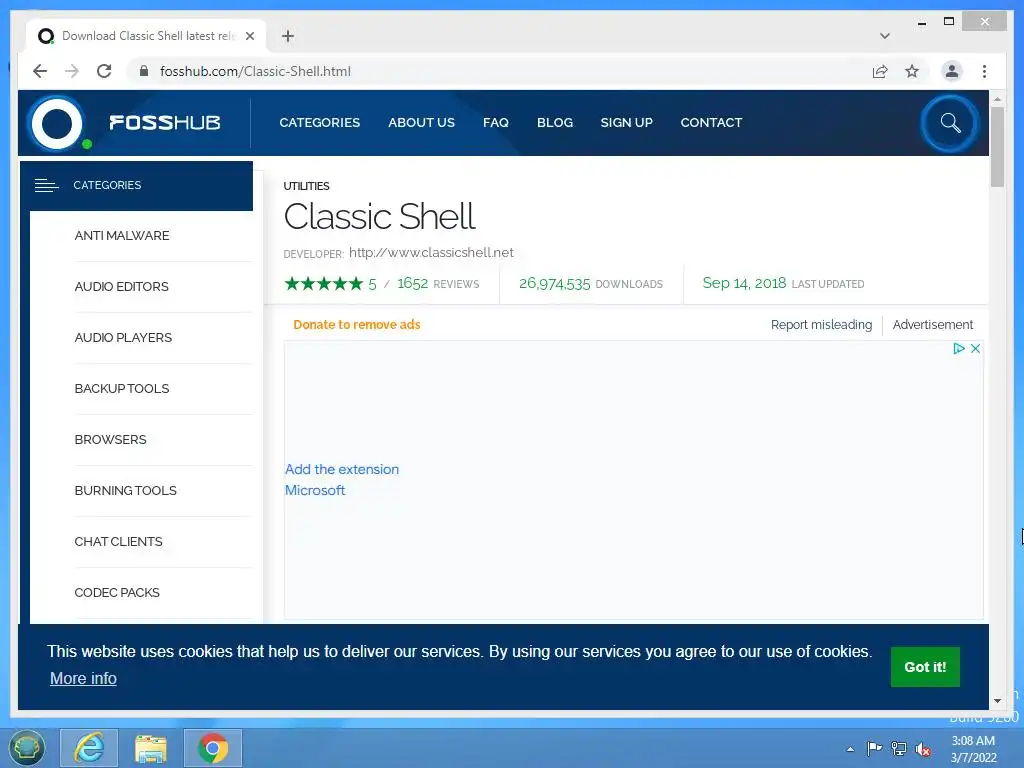Select the Download Classic Shell browser tab
1024x768 pixels.
pos(146,36)
